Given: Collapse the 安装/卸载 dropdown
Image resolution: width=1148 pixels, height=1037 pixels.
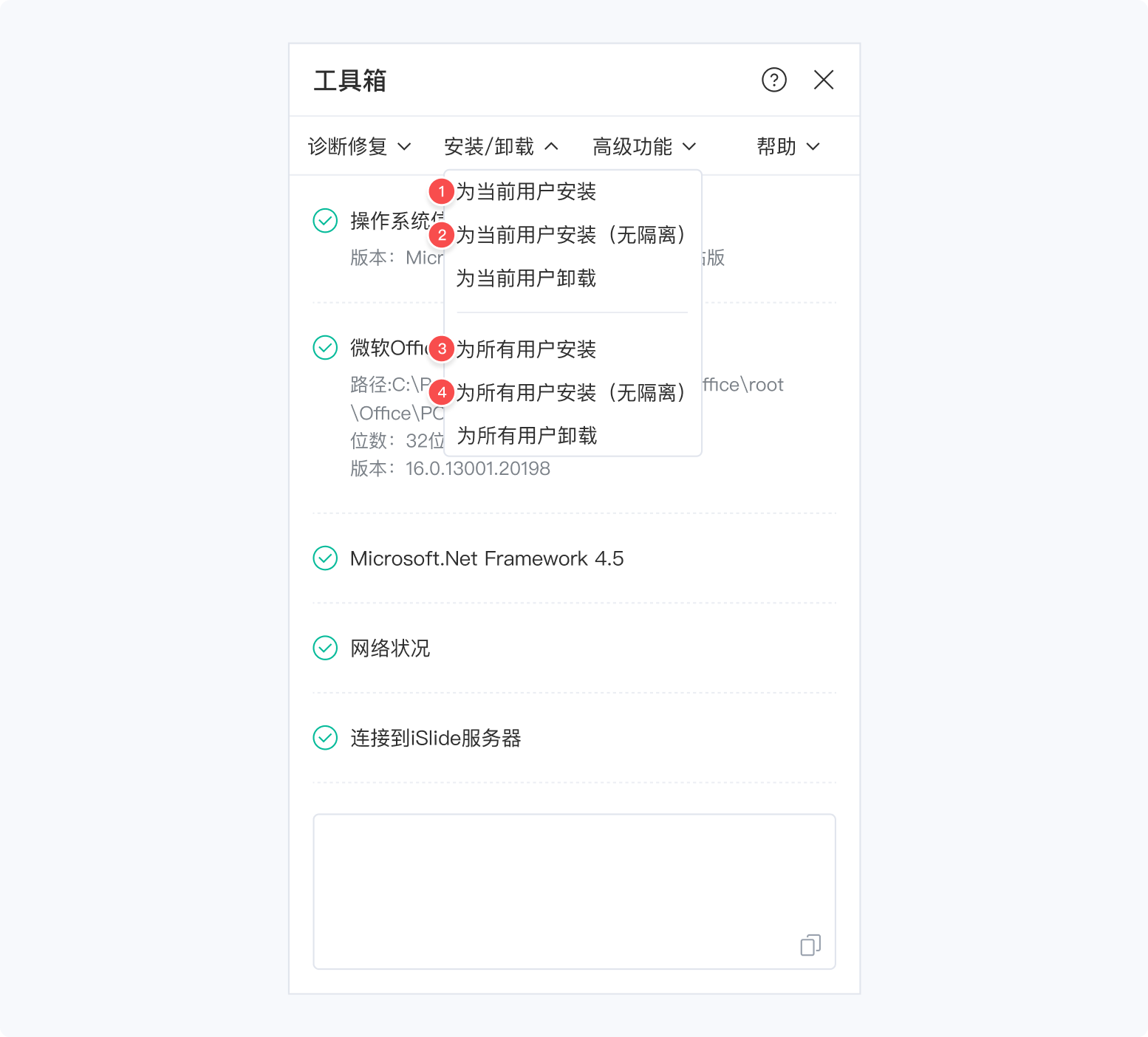Looking at the screenshot, I should [x=501, y=146].
